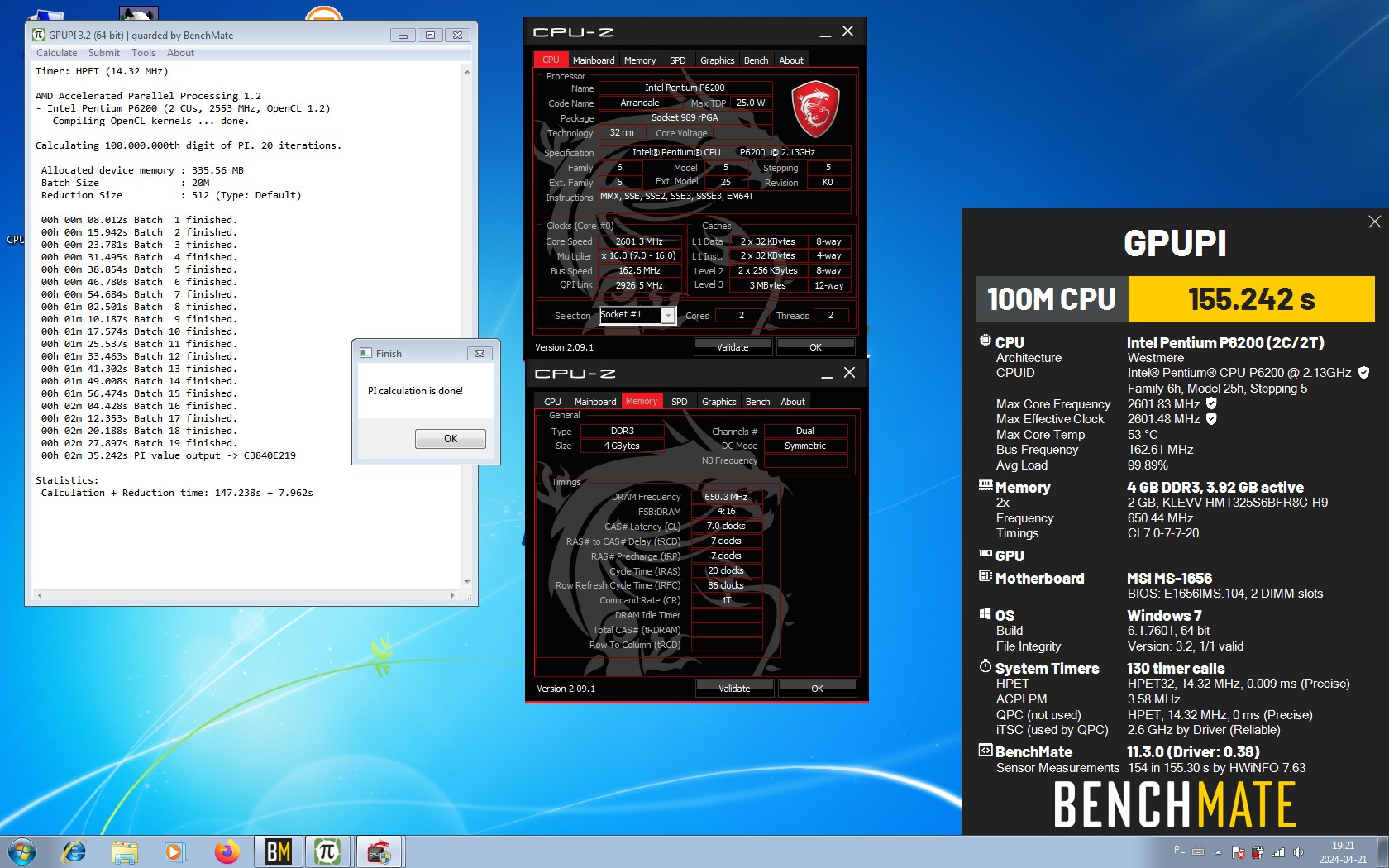Open the volume speaker tray icon
The height and width of the screenshot is (868, 1389).
(x=1298, y=852)
